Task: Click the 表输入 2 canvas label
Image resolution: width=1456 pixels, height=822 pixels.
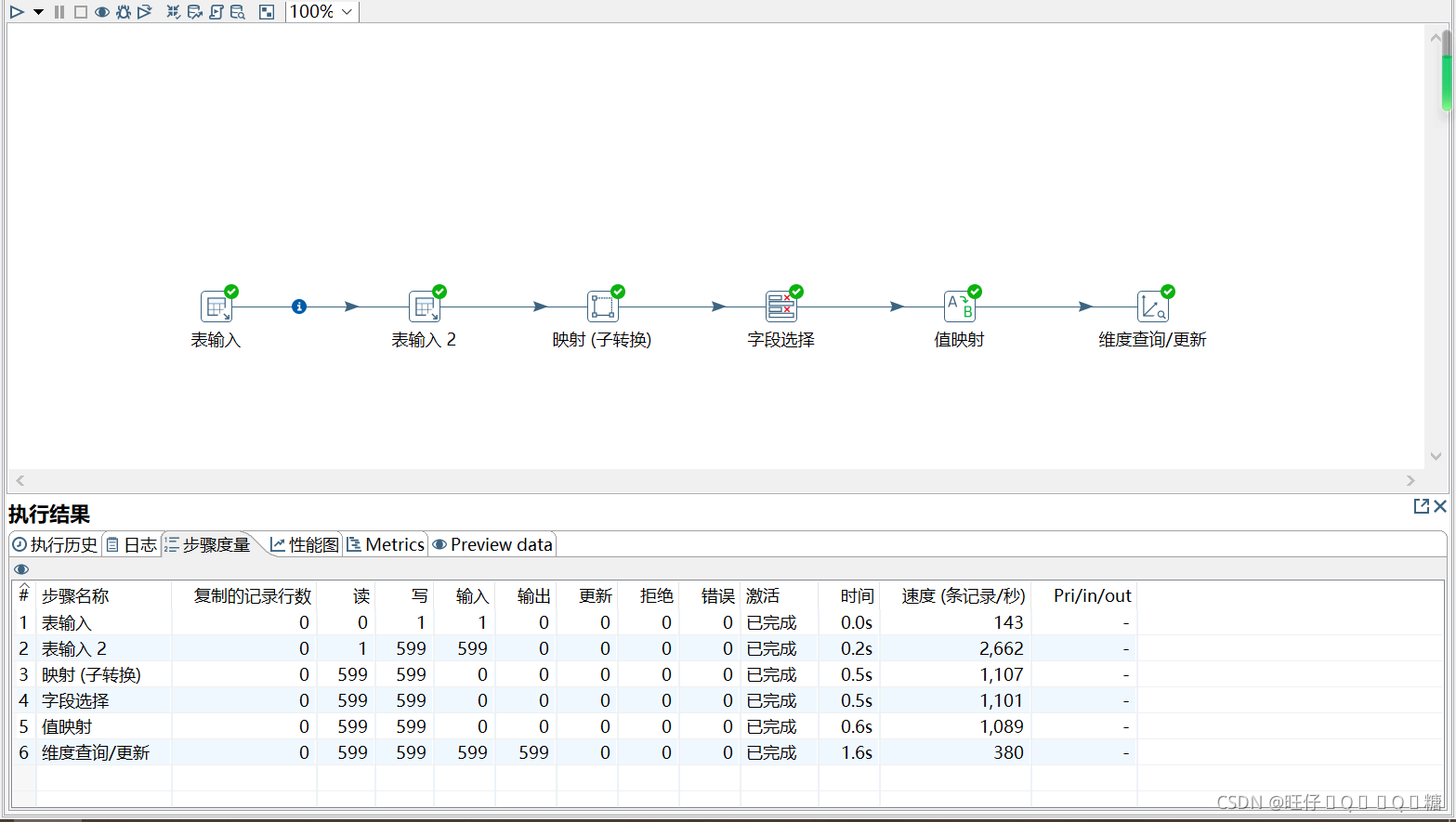Action: [x=424, y=340]
